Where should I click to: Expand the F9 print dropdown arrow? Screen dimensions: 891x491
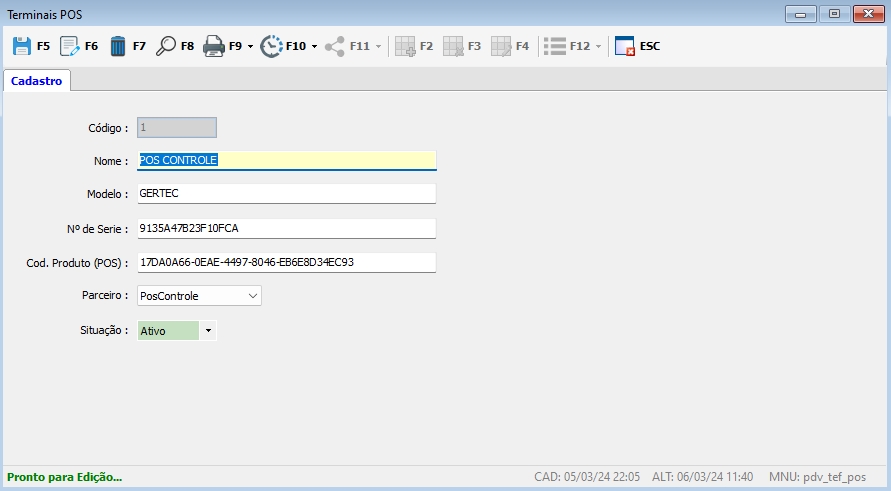point(250,47)
